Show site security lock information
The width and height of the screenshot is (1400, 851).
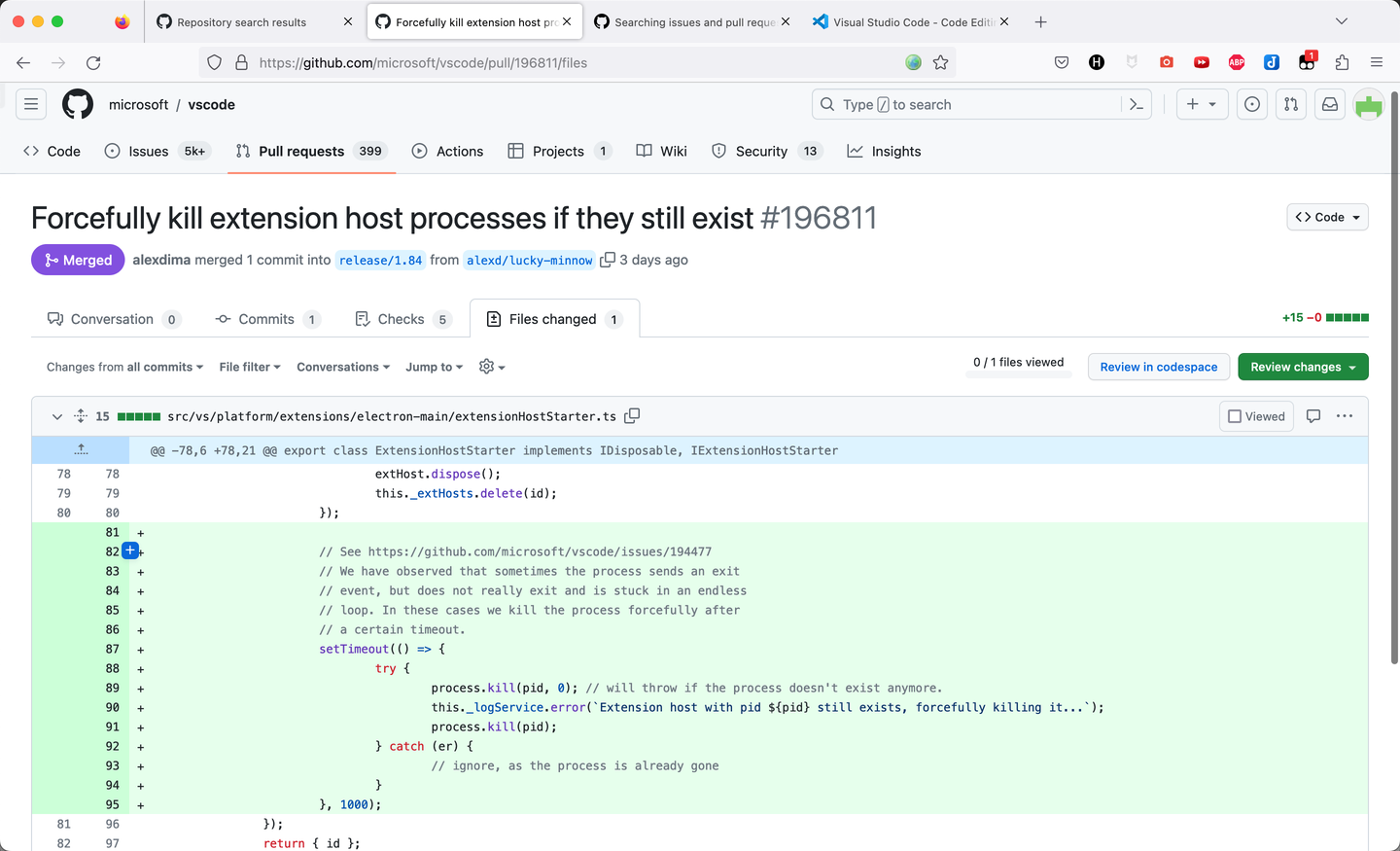(x=241, y=62)
